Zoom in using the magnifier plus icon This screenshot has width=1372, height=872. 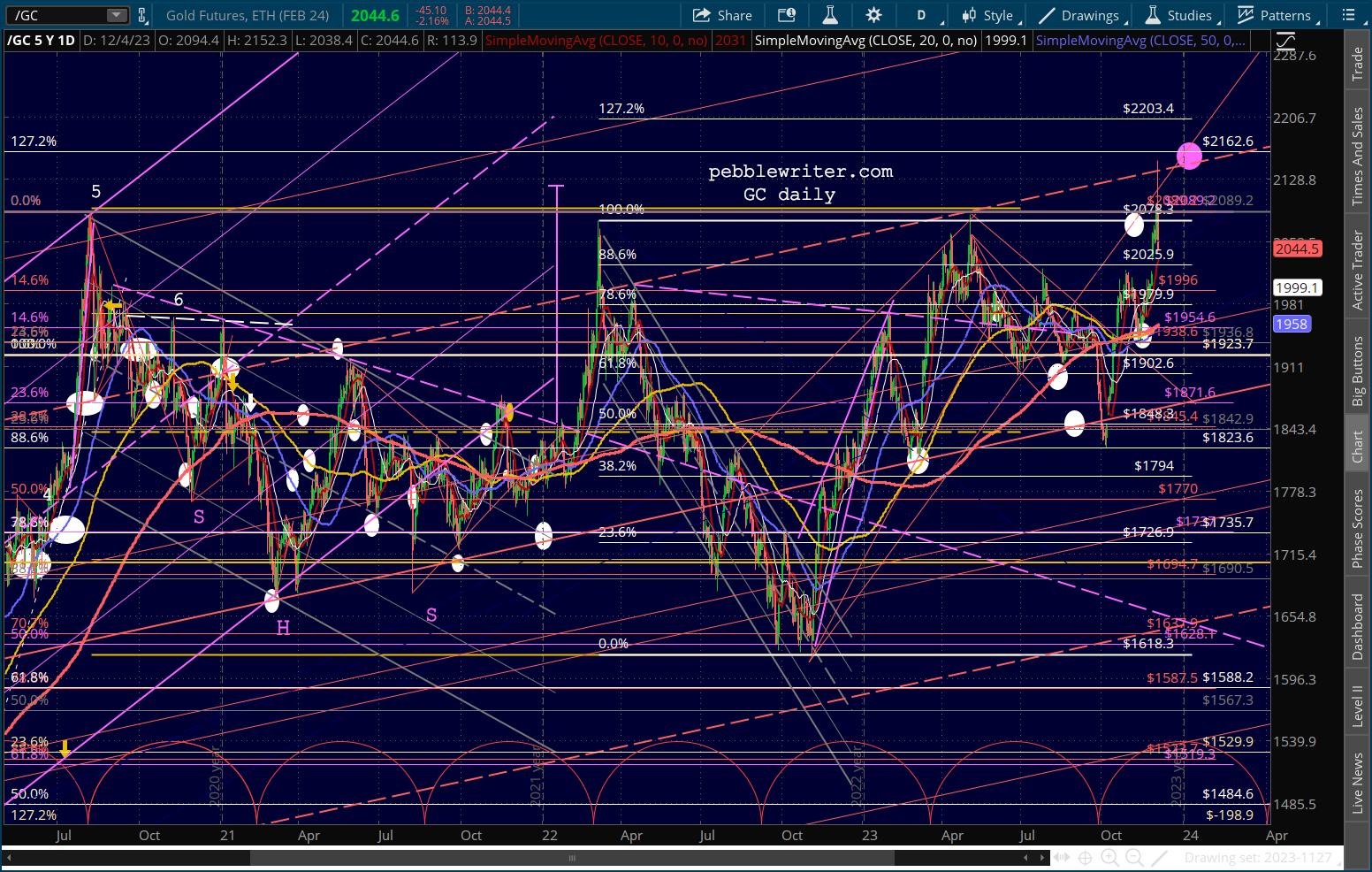pyautogui.click(x=1109, y=857)
